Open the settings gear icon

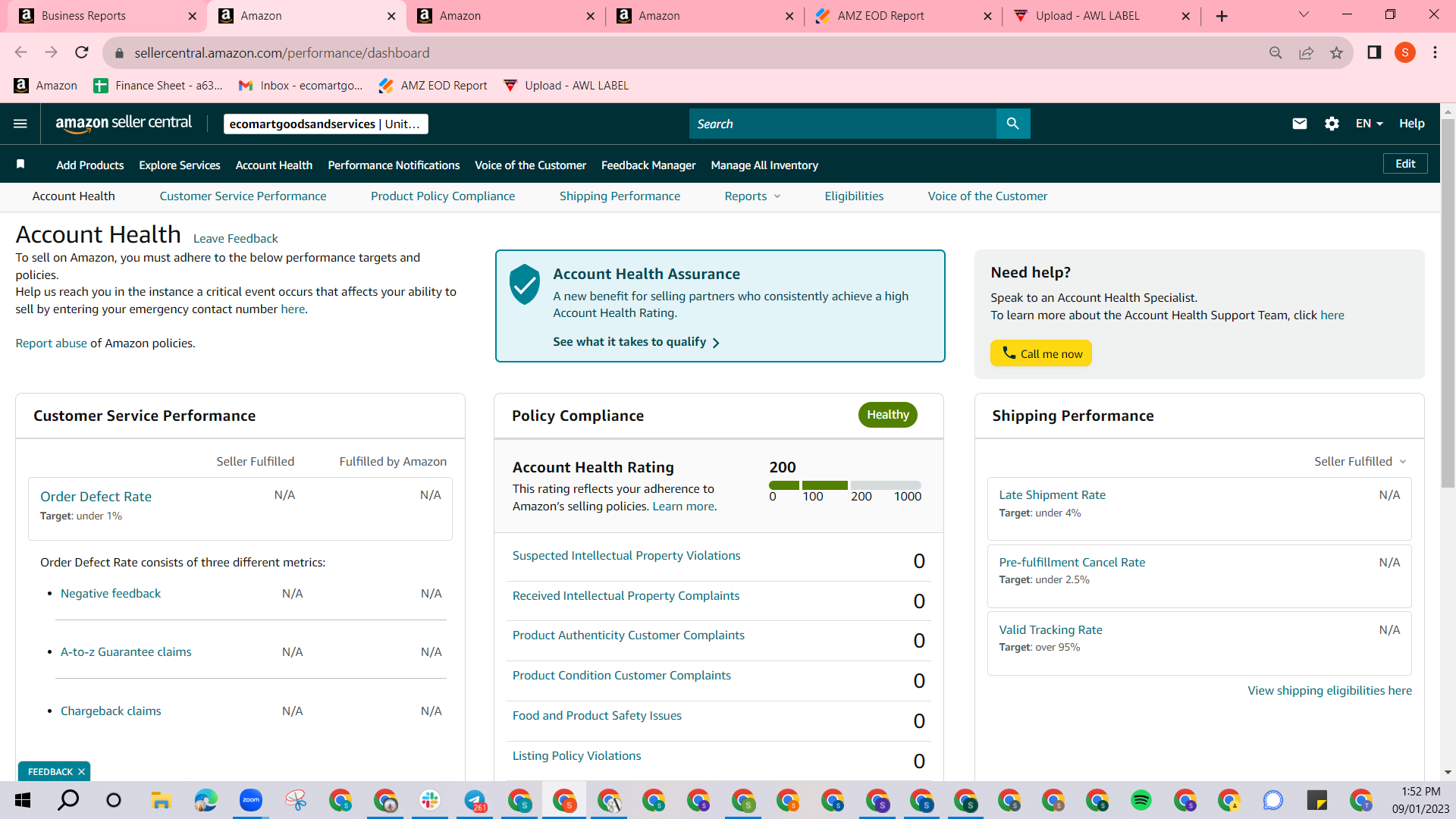pos(1332,124)
